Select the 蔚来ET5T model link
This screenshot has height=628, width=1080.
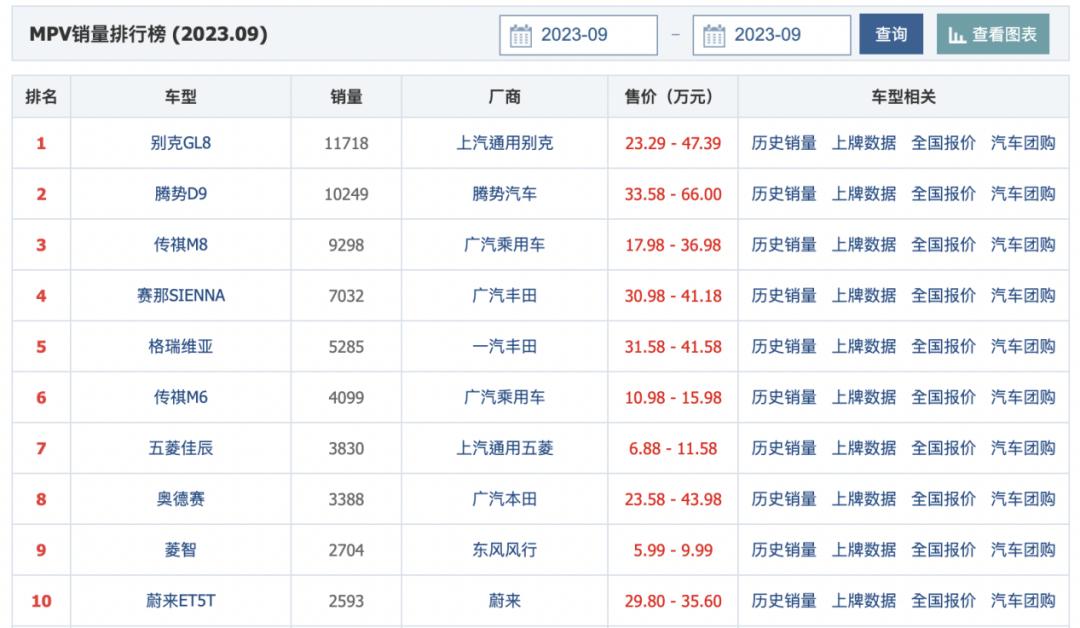point(181,601)
